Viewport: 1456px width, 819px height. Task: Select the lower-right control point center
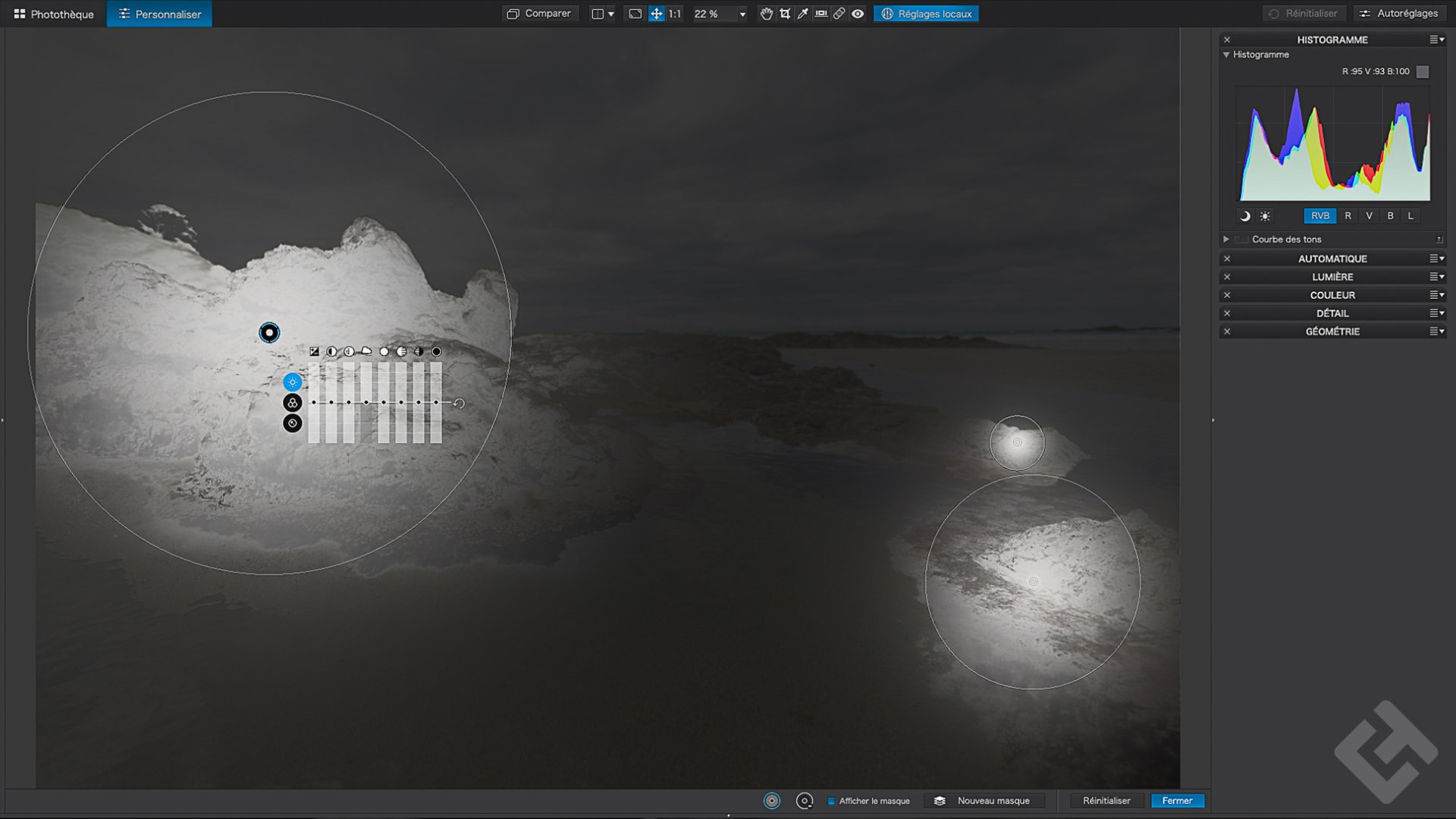click(x=1033, y=582)
